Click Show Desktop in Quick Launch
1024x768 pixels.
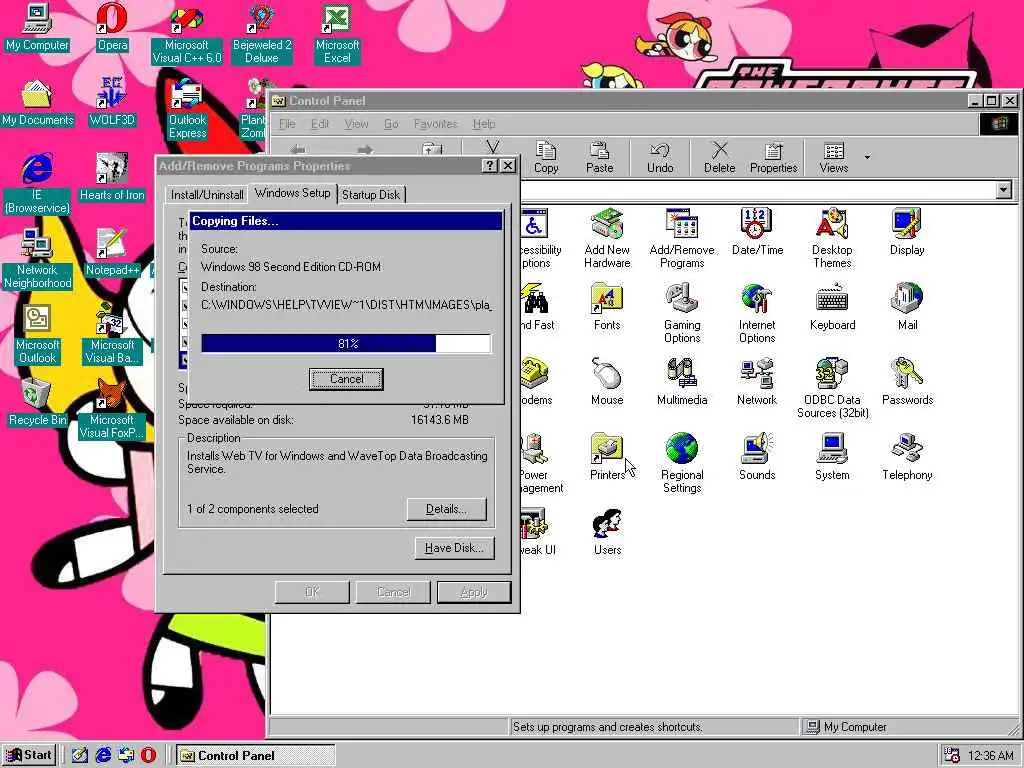(80, 755)
